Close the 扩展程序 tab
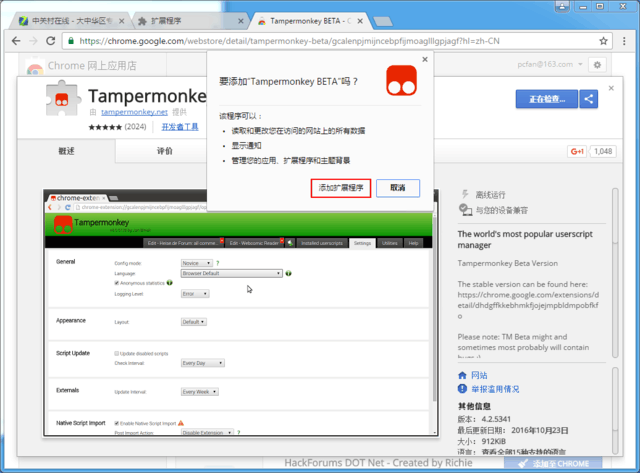640x473 pixels. pos(241,21)
